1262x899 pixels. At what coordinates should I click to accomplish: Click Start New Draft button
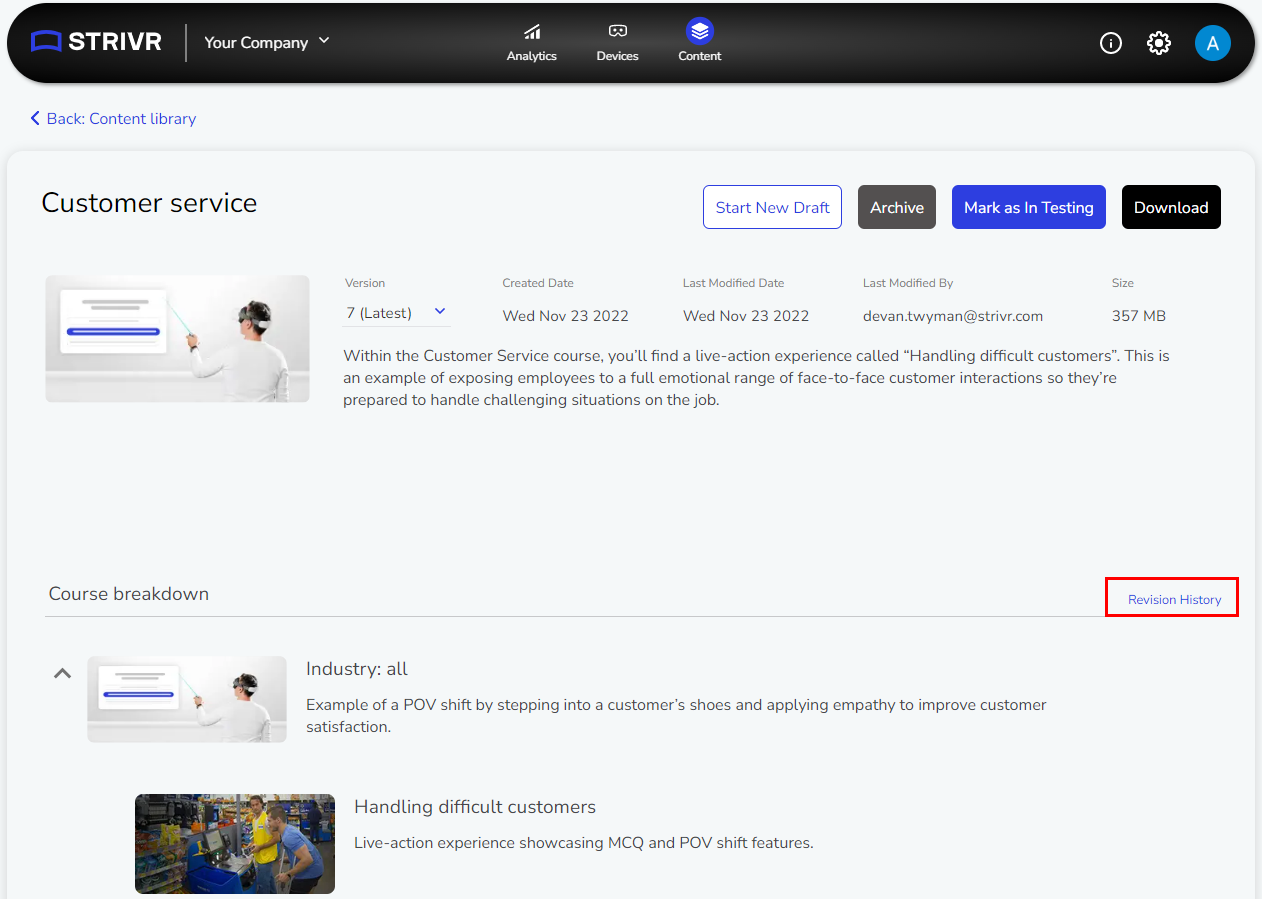point(772,207)
